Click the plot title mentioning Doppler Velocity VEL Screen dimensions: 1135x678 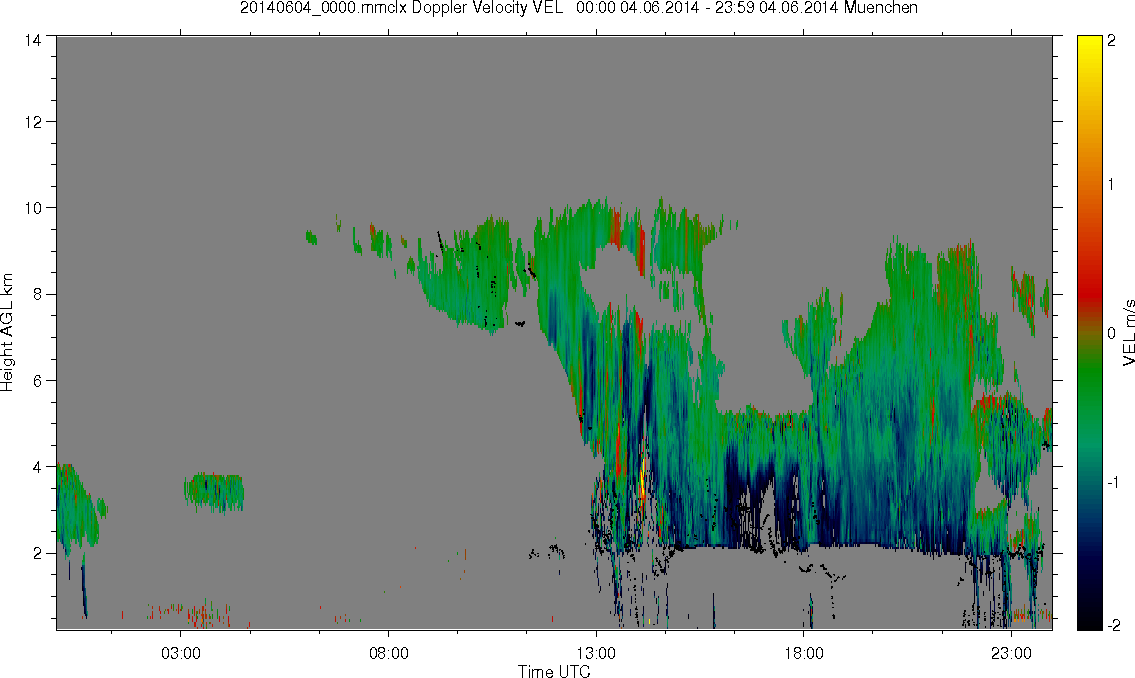pos(578,8)
